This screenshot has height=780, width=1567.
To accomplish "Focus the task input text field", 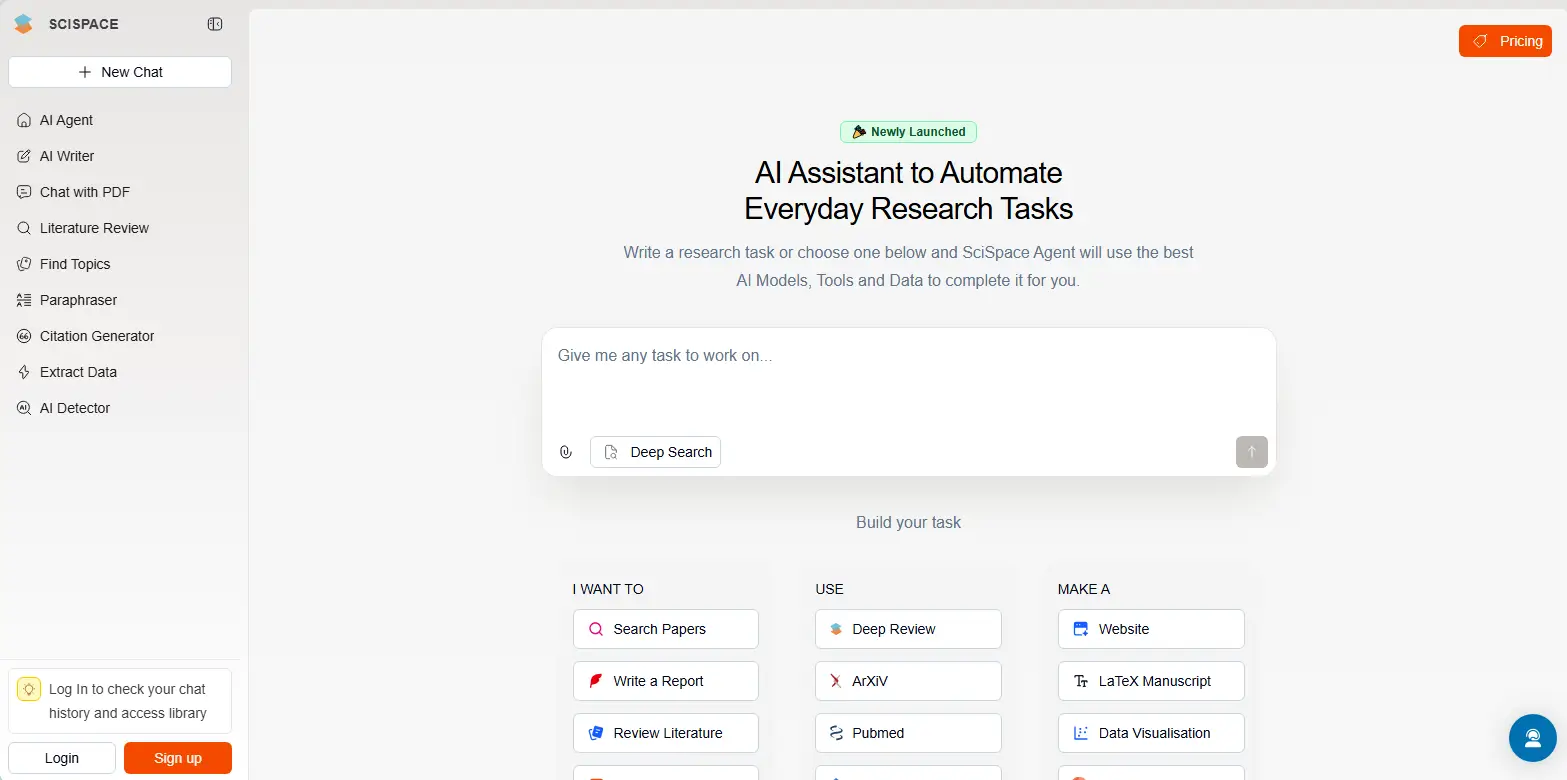I will tap(908, 380).
